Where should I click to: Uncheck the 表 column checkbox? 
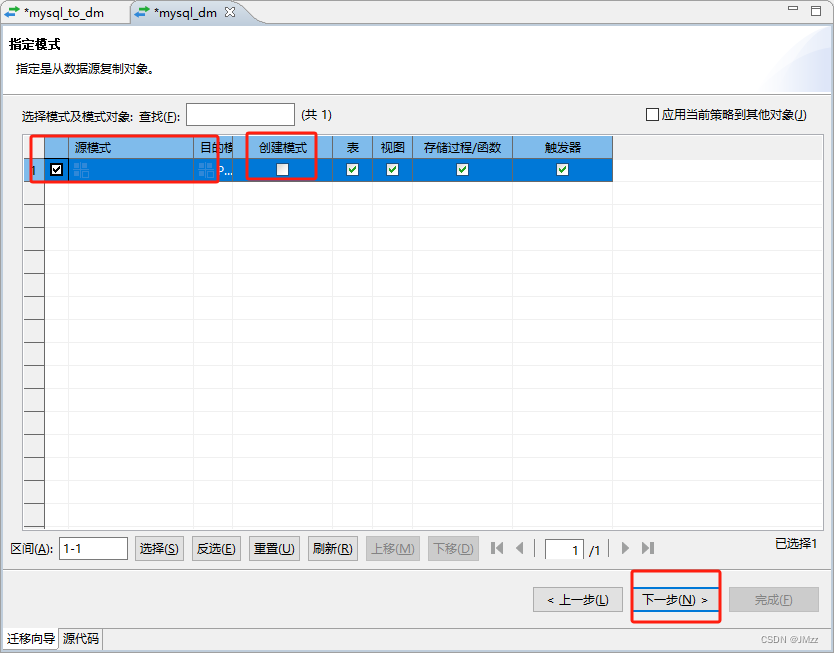pos(351,170)
